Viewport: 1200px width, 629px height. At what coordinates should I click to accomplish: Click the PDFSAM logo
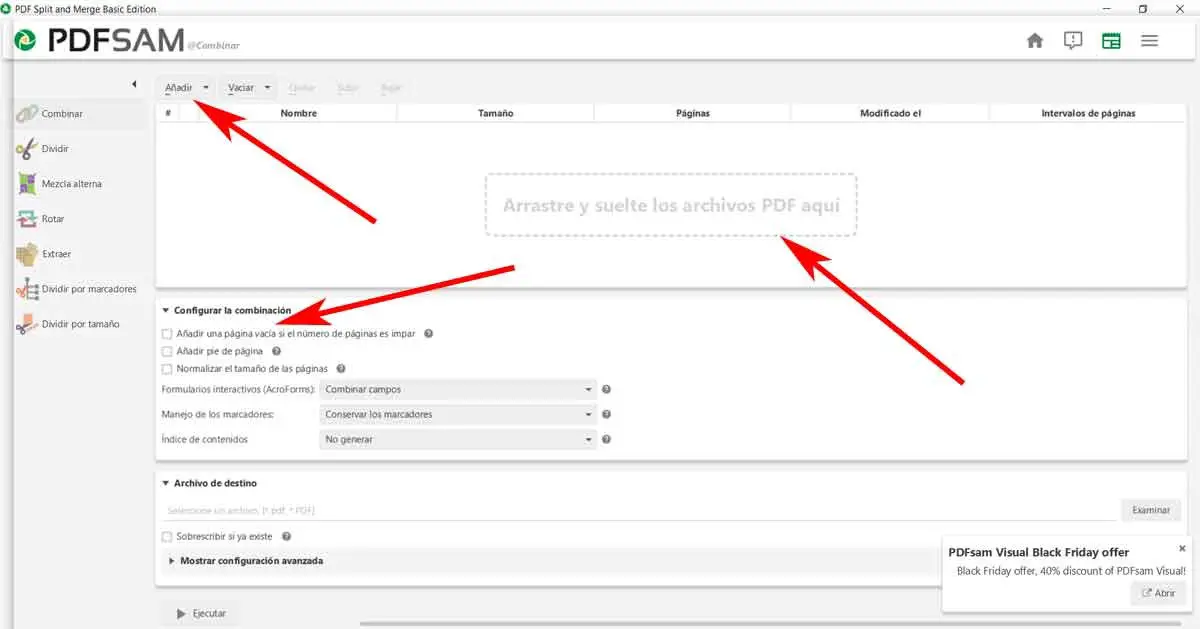pos(100,41)
